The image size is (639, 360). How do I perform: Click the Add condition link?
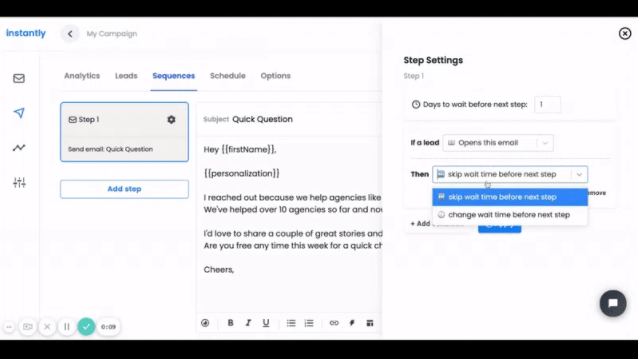[421, 223]
